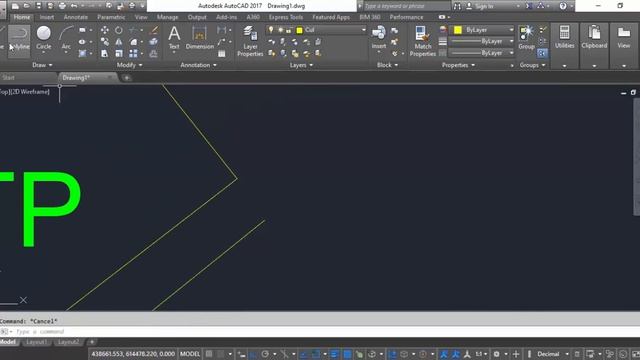Select the Arc tool

[66, 39]
